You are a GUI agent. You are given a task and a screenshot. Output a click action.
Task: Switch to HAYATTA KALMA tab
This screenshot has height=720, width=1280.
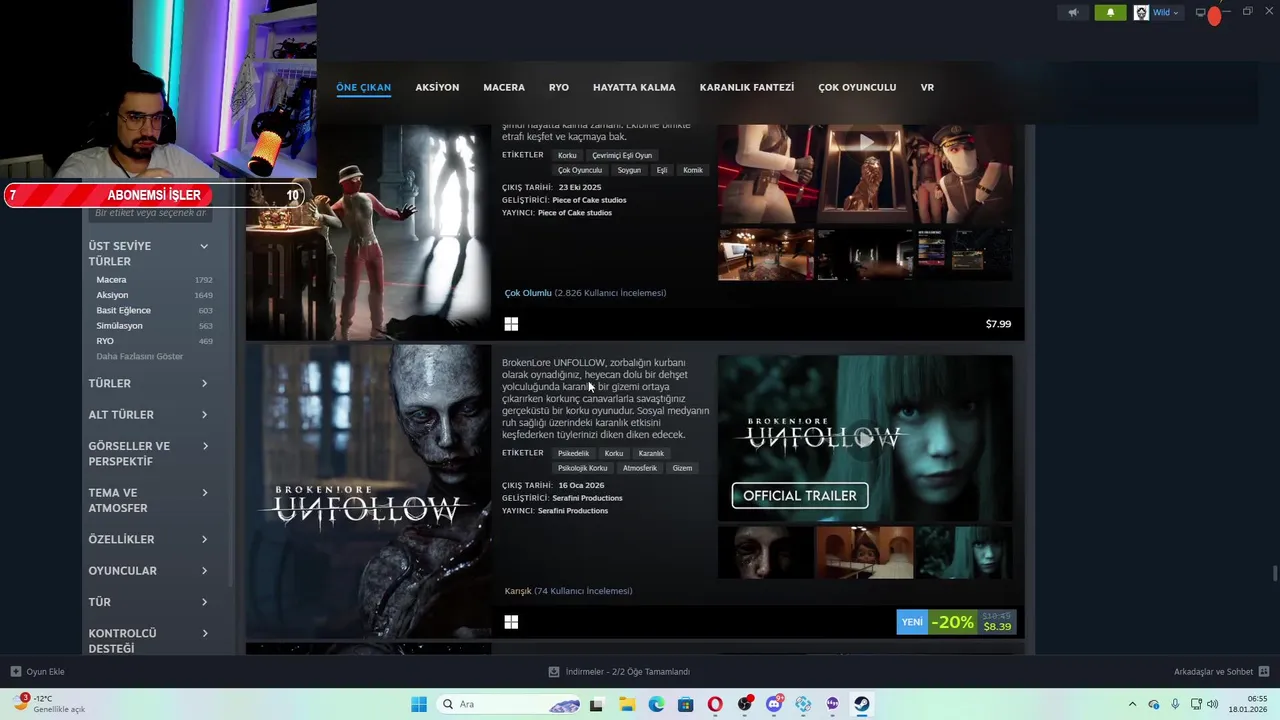pyautogui.click(x=634, y=88)
